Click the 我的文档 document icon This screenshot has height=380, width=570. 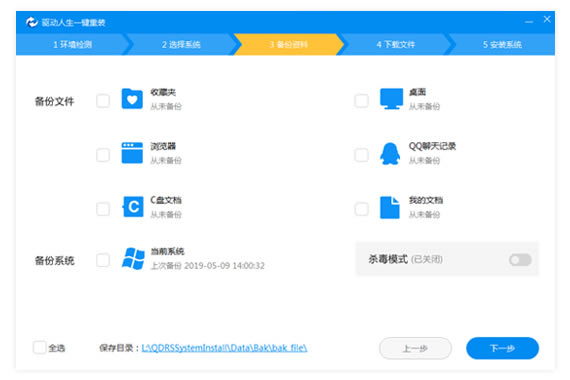pyautogui.click(x=390, y=207)
